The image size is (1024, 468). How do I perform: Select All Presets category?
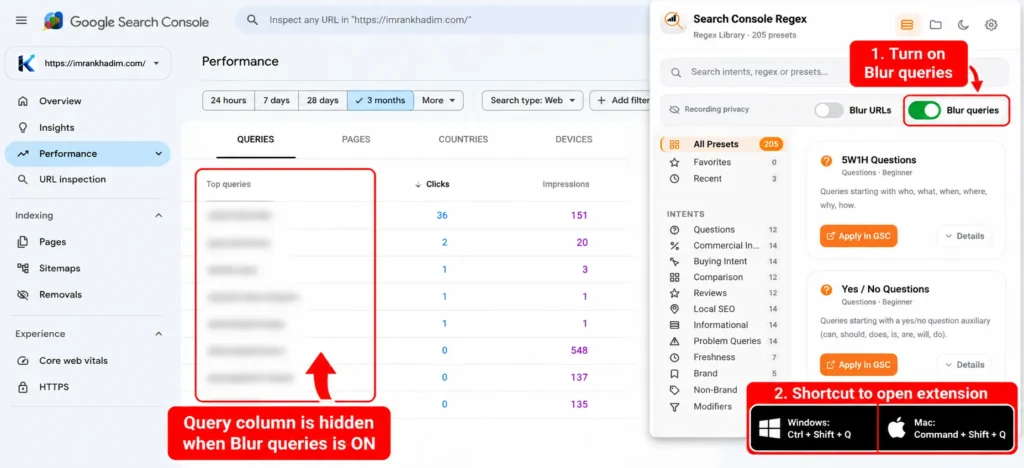[x=724, y=144]
